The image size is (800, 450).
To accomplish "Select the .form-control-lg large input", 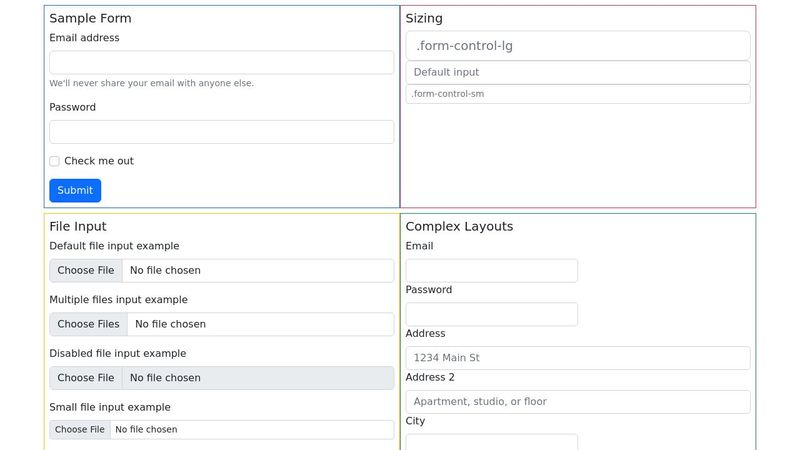I will [578, 45].
